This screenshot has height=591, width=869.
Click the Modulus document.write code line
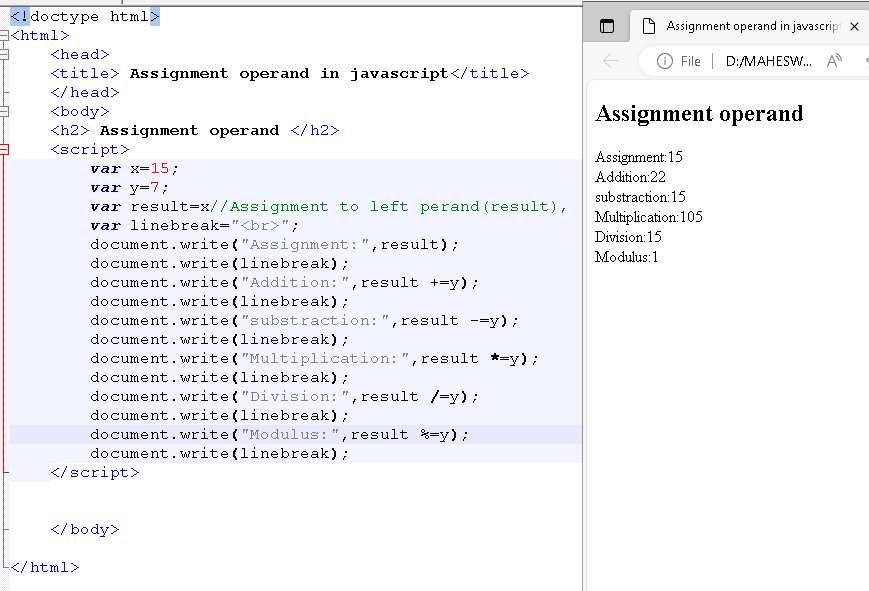pyautogui.click(x=279, y=435)
